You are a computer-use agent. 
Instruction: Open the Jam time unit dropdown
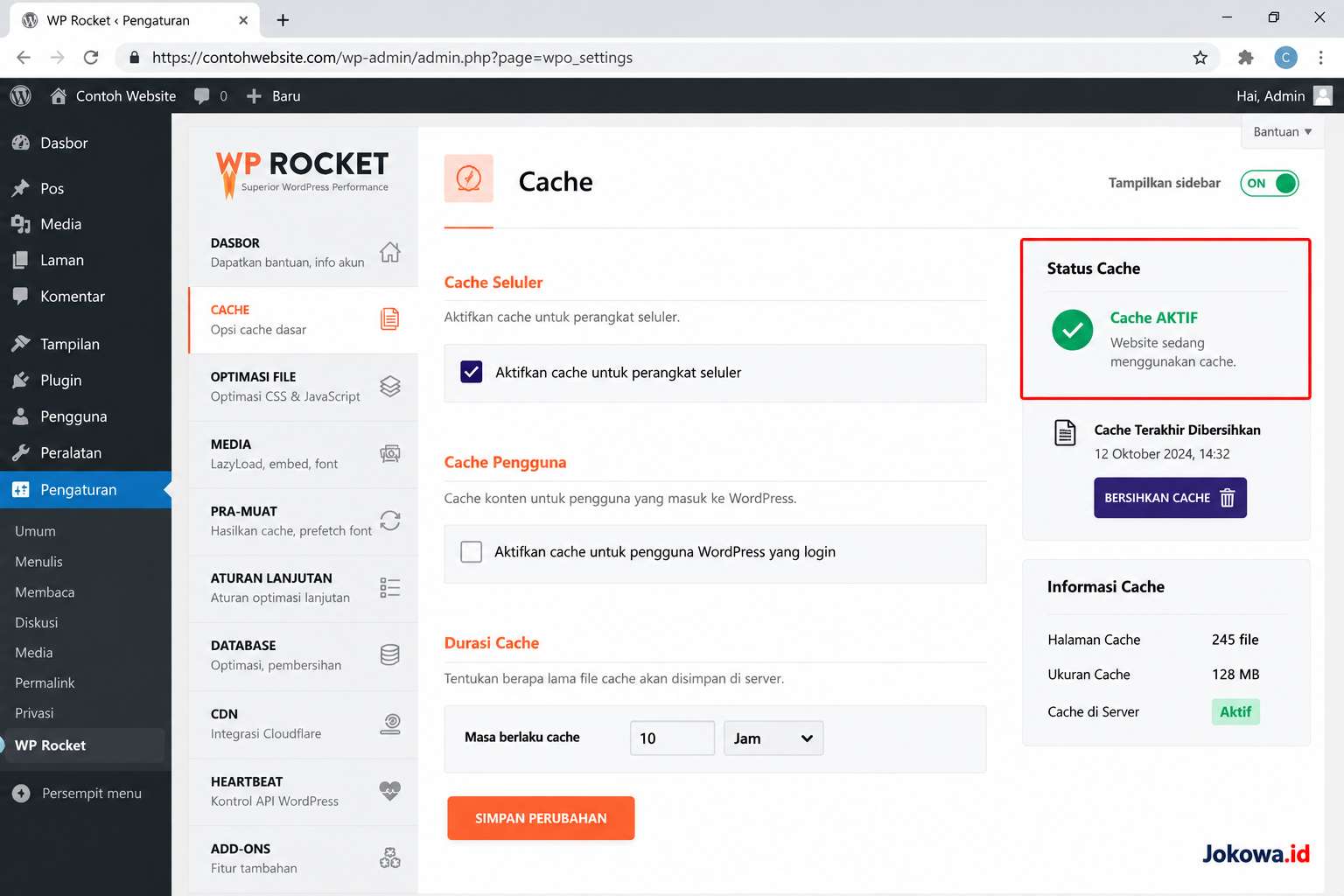773,738
